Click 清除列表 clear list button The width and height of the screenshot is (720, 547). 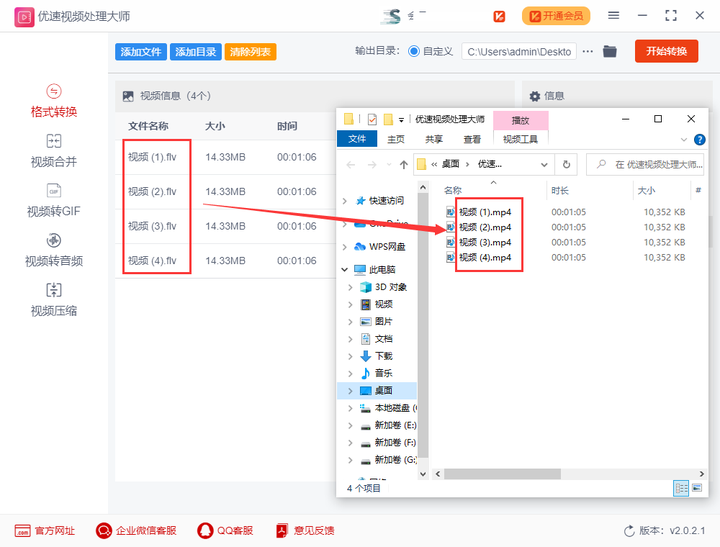tap(250, 52)
